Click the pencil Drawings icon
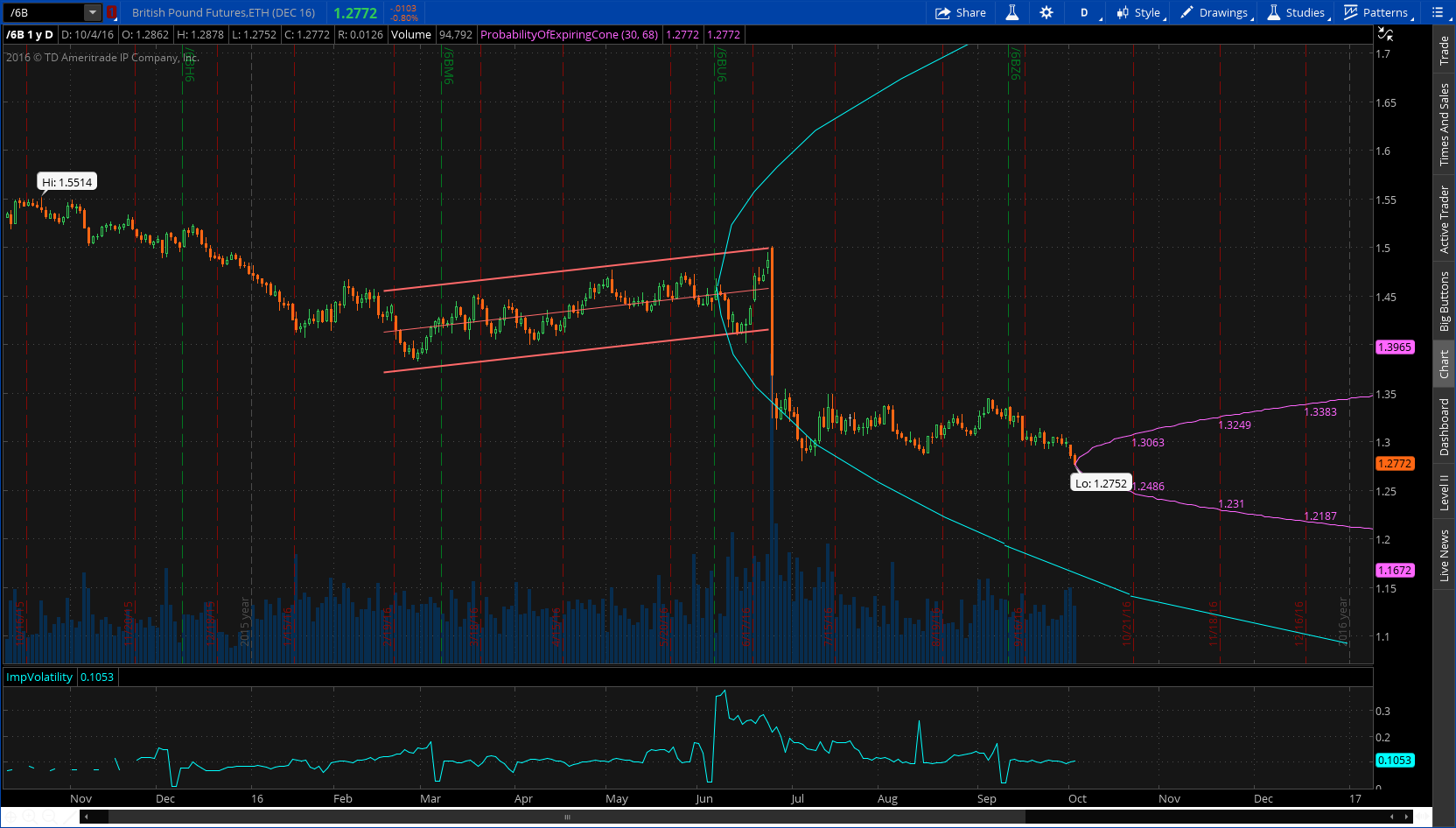Image resolution: width=1456 pixels, height=828 pixels. click(x=1186, y=12)
